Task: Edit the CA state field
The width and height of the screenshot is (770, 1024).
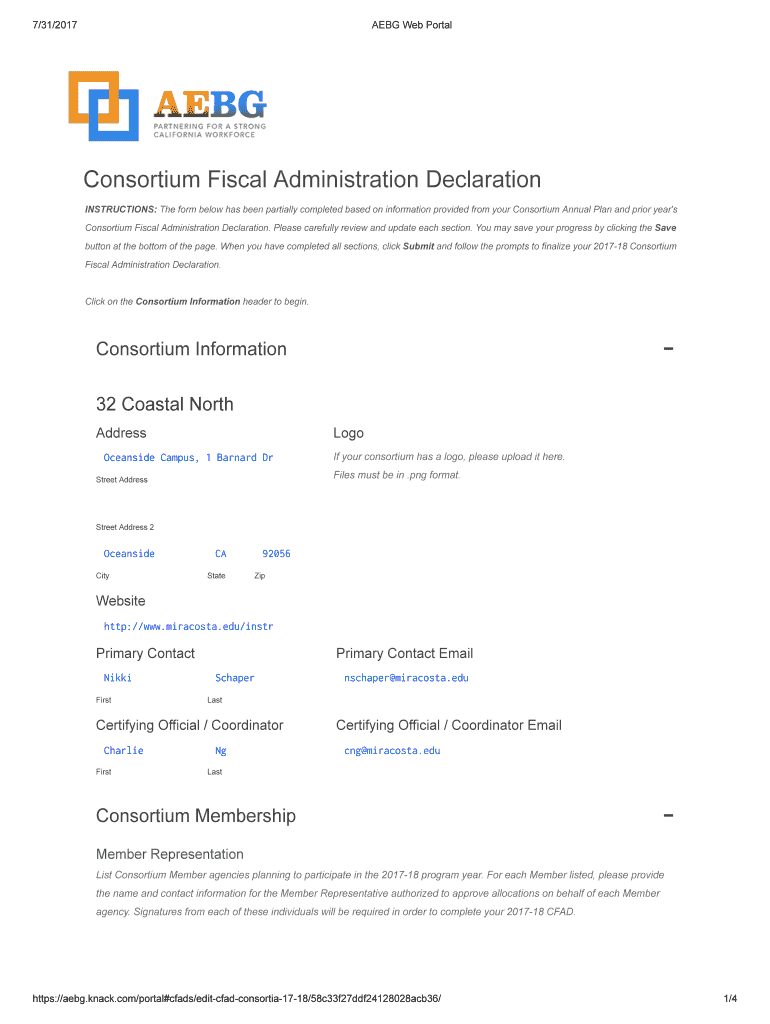Action: pos(221,553)
